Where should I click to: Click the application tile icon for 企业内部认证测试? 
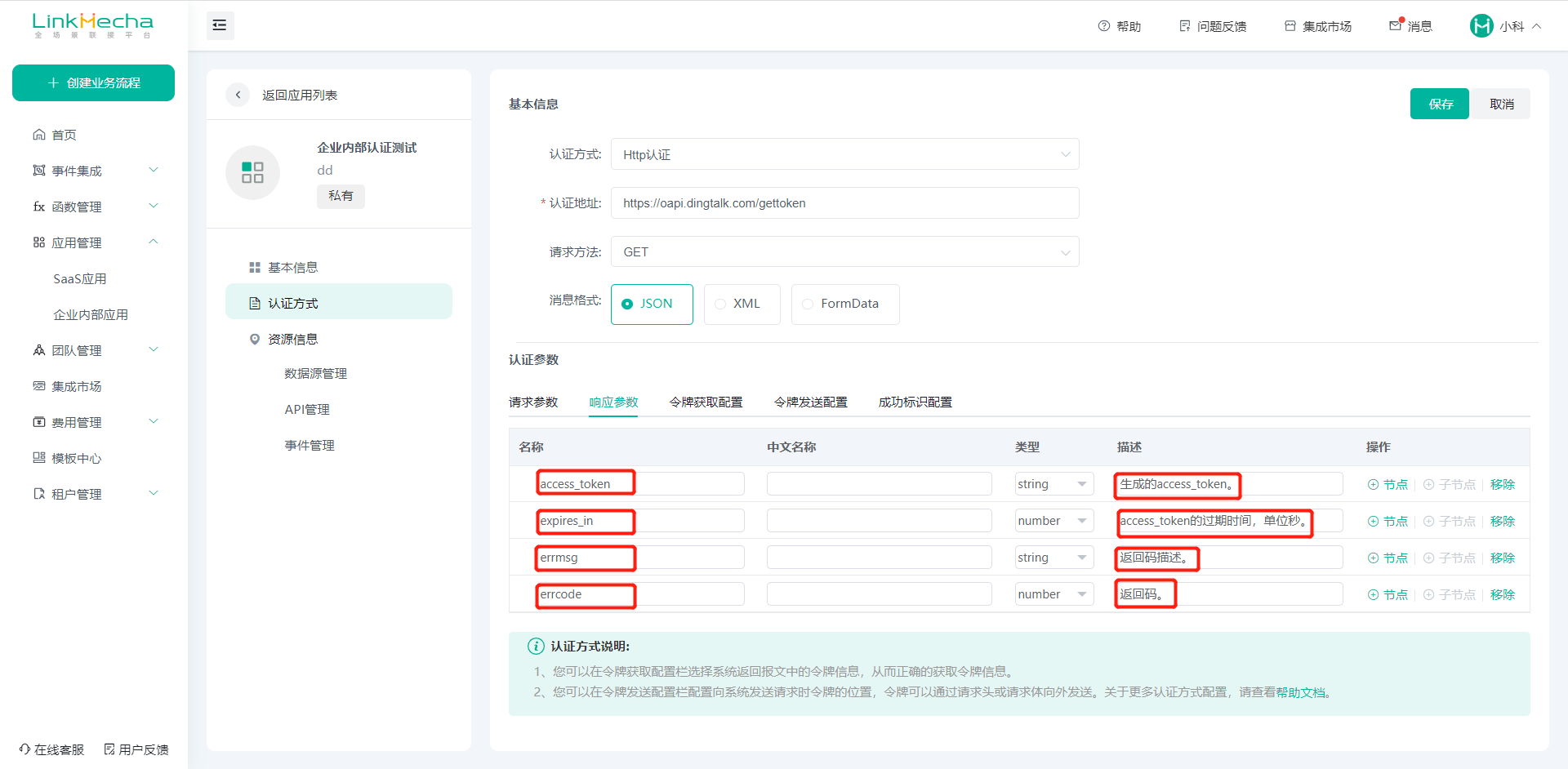pyautogui.click(x=252, y=172)
